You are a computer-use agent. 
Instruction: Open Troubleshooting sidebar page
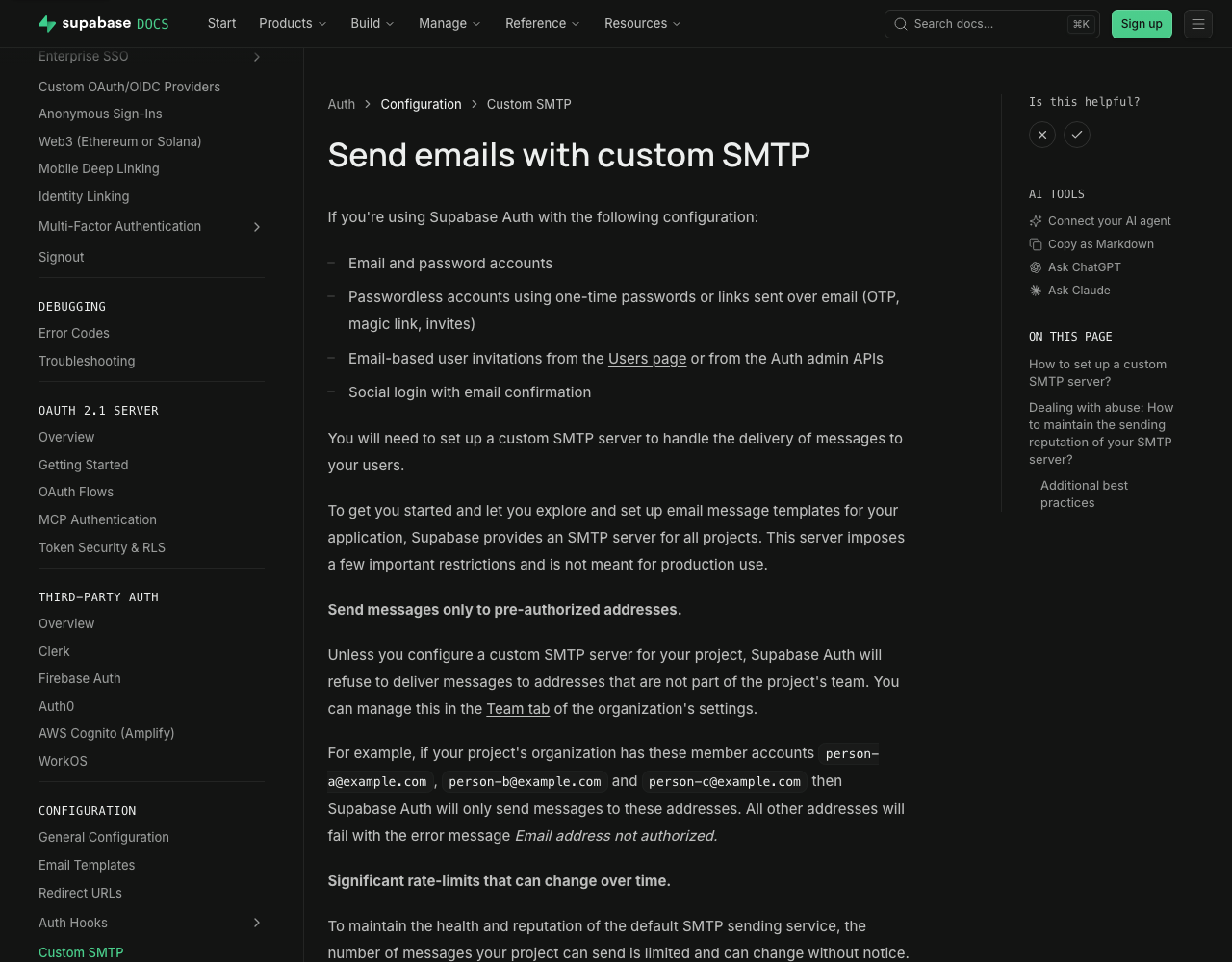87,361
